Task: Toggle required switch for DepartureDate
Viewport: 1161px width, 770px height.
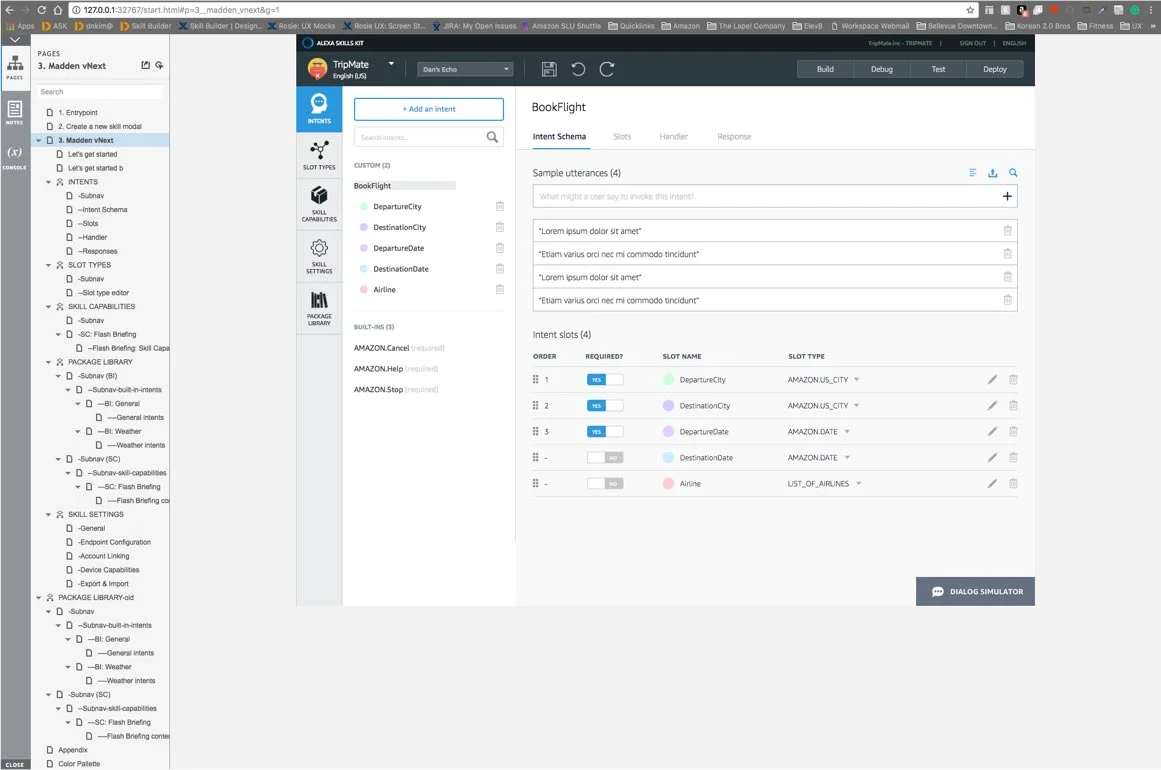Action: point(604,432)
